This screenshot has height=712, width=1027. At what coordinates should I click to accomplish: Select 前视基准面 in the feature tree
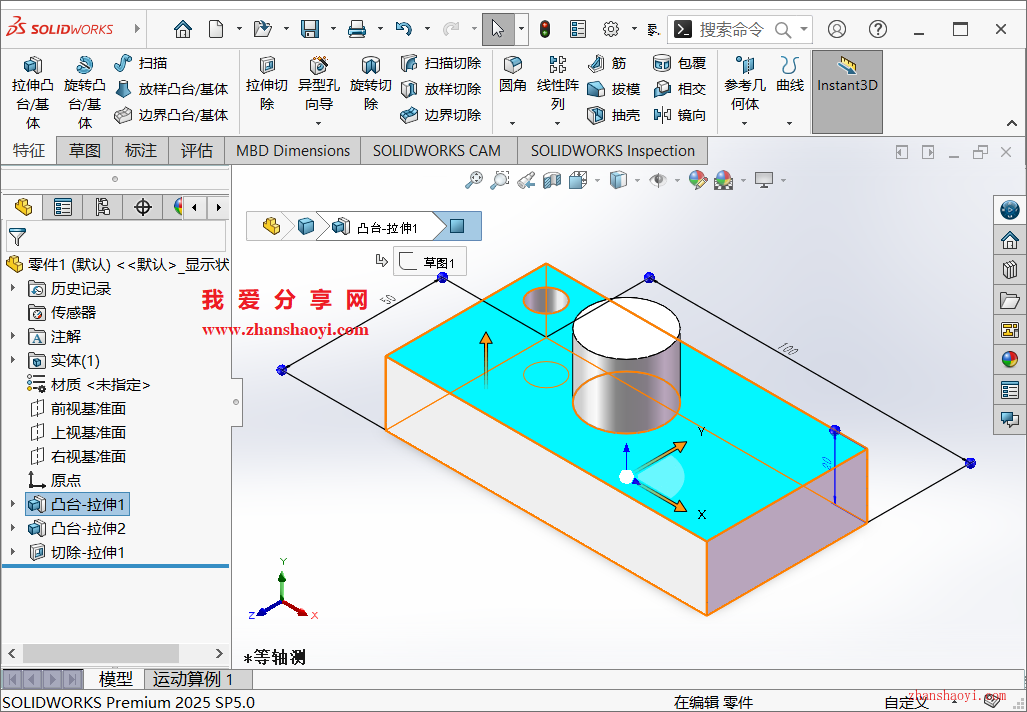(x=78, y=409)
